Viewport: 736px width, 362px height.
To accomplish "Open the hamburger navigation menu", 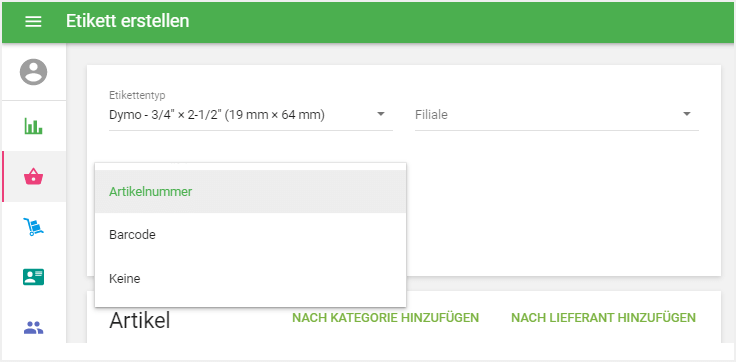I will 33,21.
